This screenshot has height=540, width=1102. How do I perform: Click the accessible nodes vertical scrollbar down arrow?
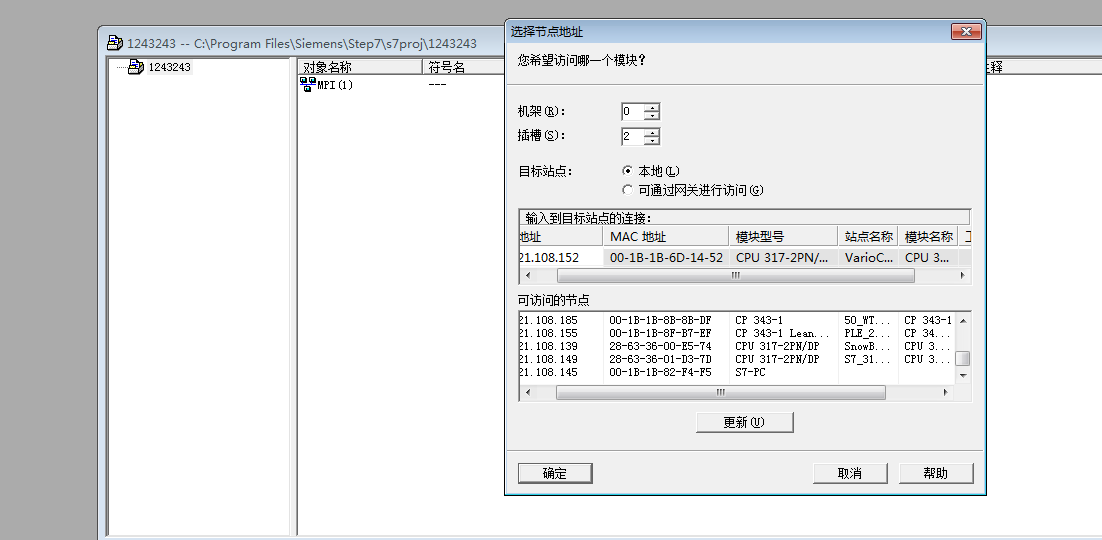(x=963, y=376)
